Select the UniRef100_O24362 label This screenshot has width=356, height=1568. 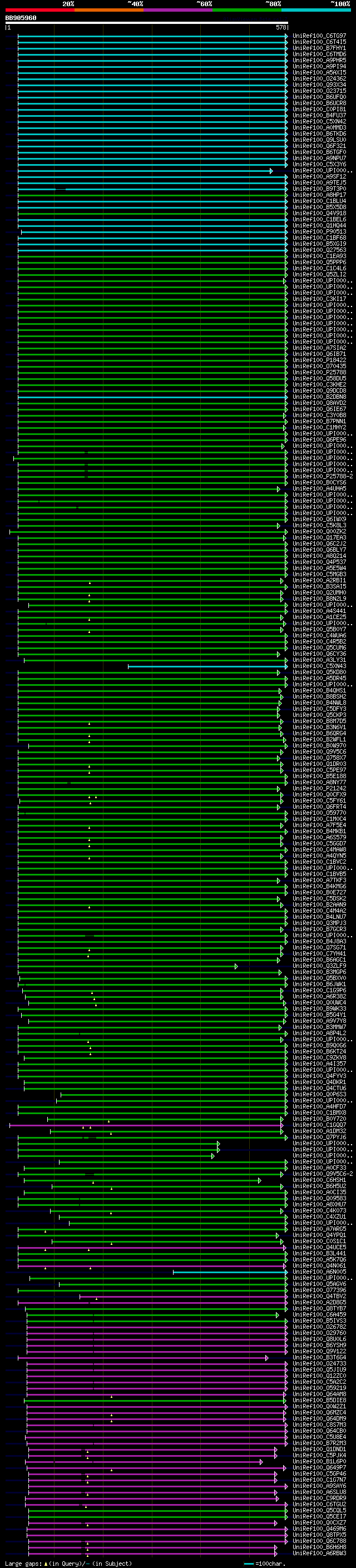point(319,78)
